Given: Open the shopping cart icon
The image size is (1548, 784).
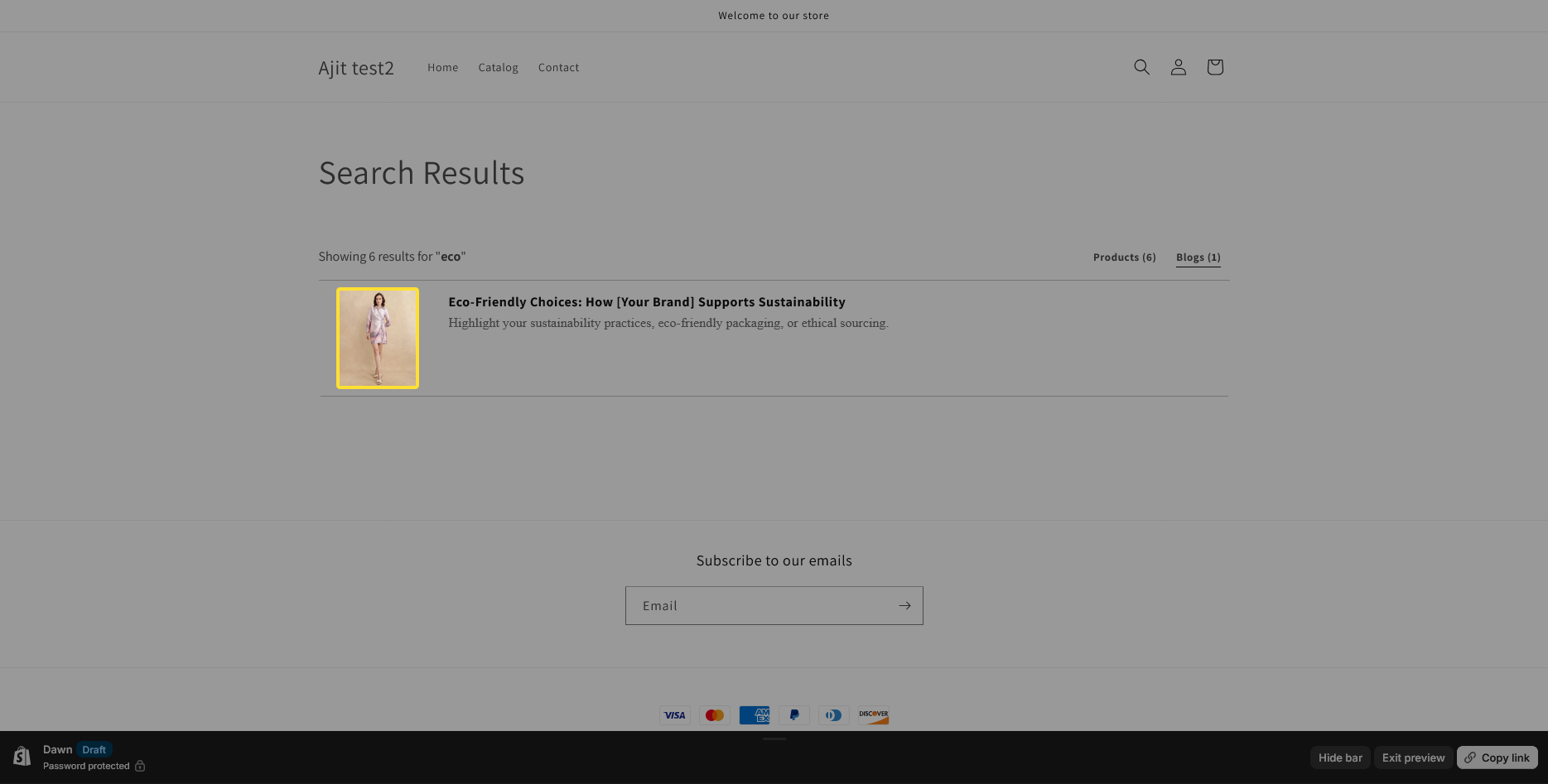Looking at the screenshot, I should coord(1214,67).
